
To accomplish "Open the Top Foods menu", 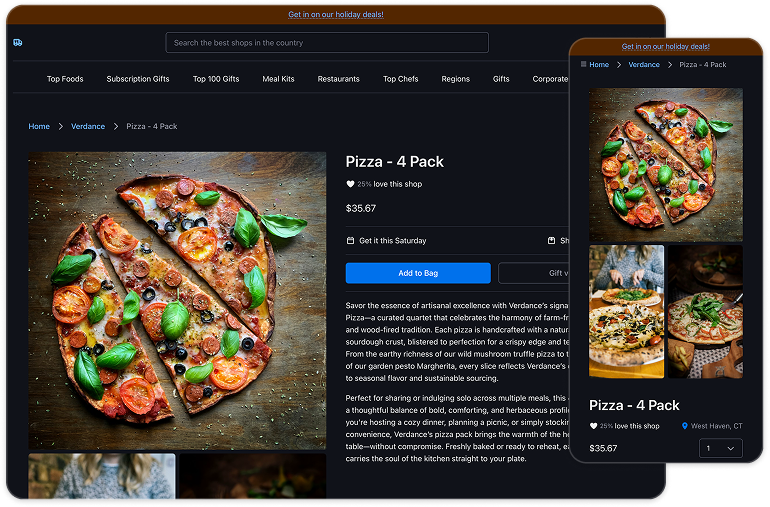I will pos(65,79).
